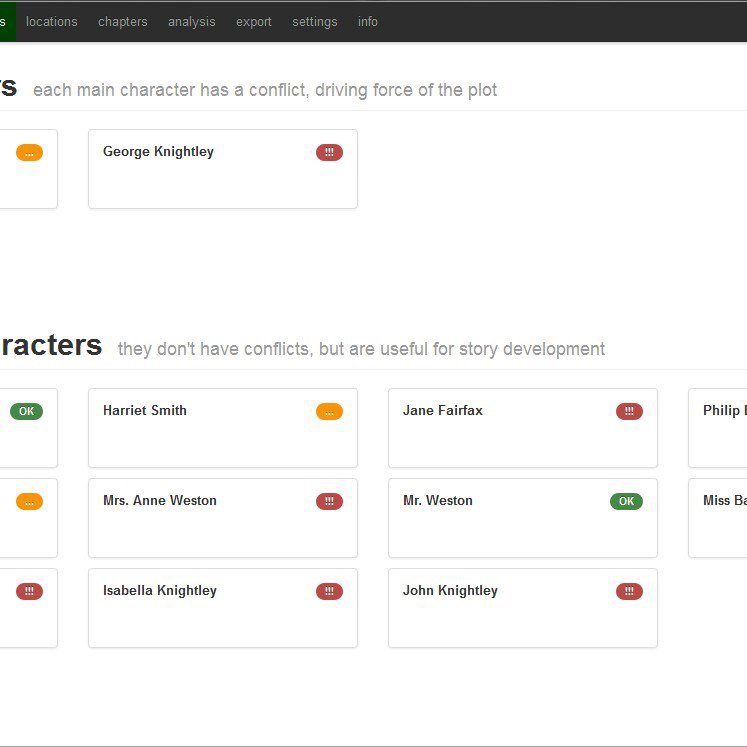747x747 pixels.
Task: Open the George Knightley character name
Action: pos(158,151)
